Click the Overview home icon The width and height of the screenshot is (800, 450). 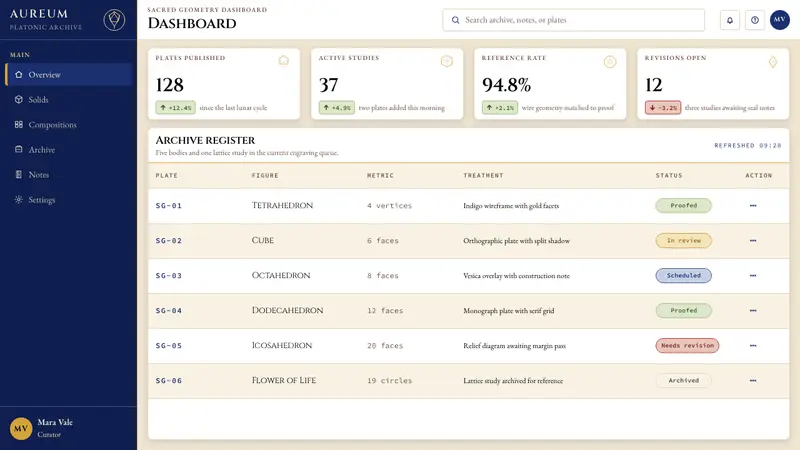click(19, 74)
